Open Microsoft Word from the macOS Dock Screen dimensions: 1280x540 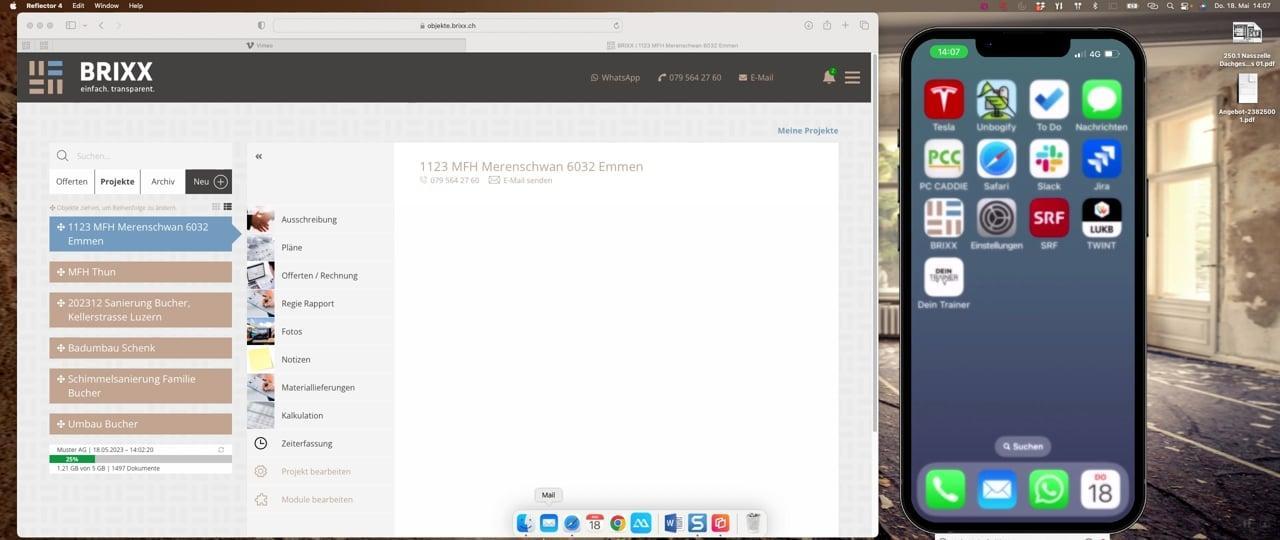pyautogui.click(x=672, y=523)
